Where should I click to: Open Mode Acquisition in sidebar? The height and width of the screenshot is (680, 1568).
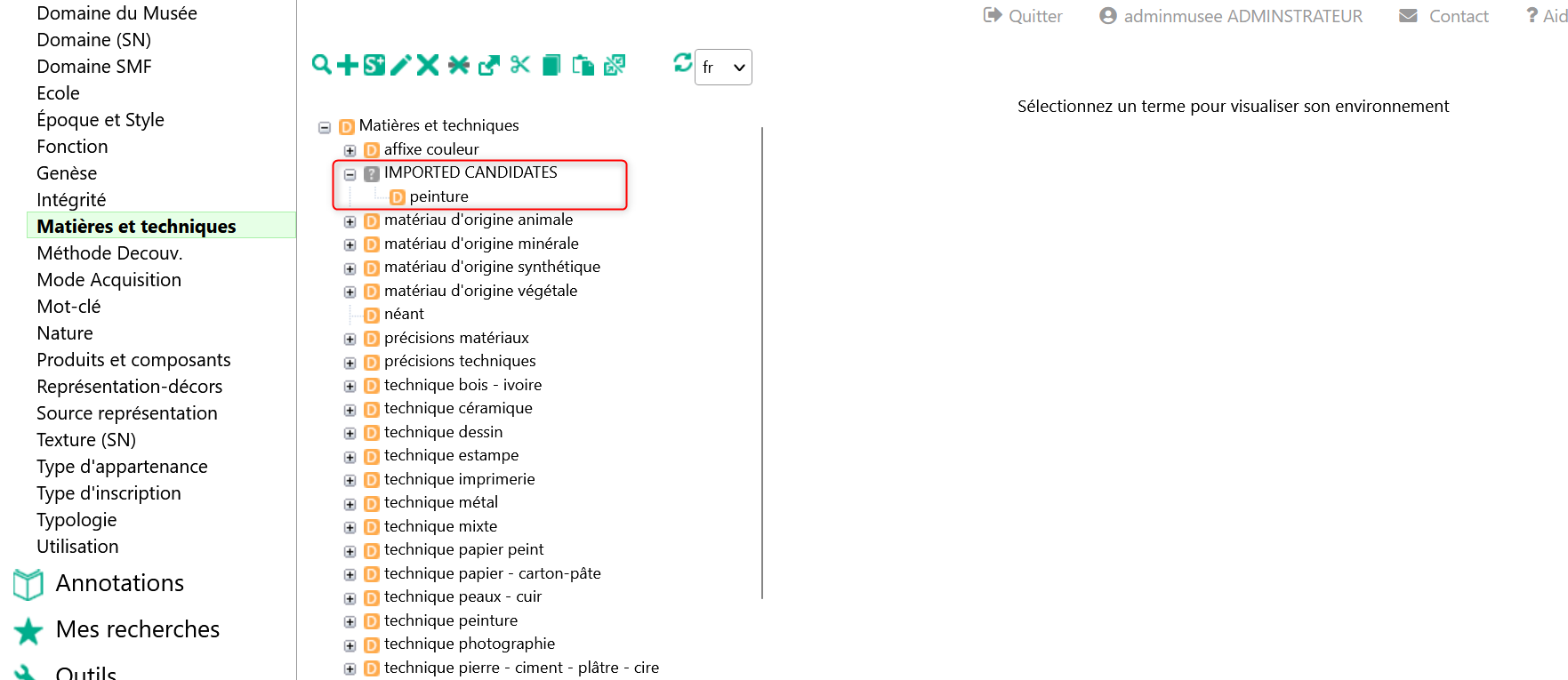pos(109,280)
